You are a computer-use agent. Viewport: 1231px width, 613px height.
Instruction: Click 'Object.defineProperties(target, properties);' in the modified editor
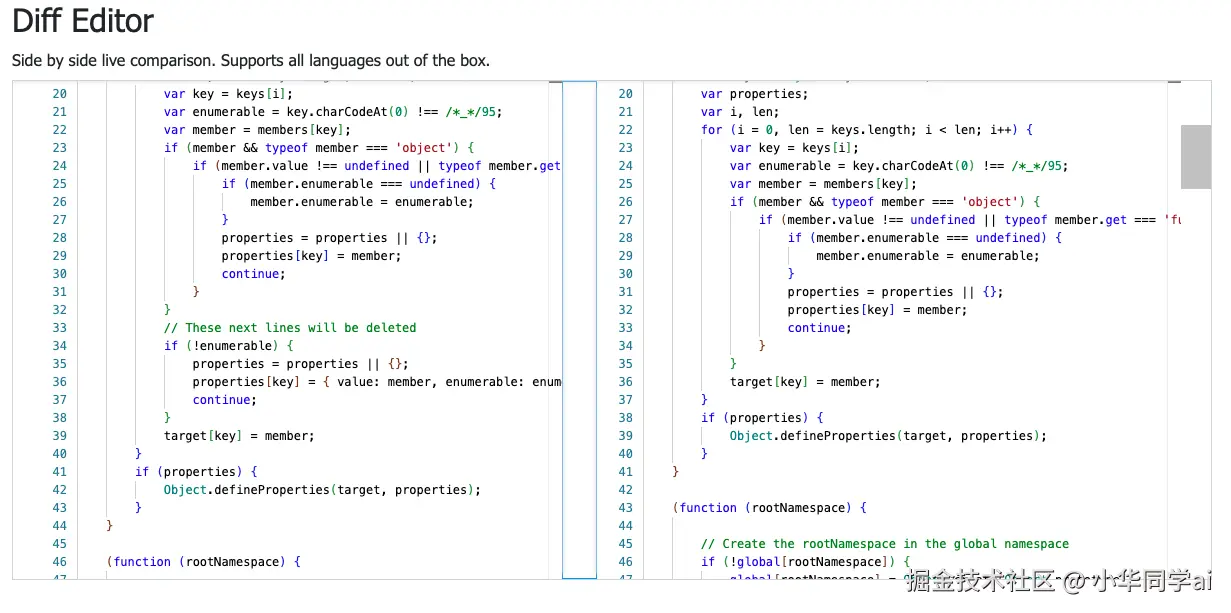click(888, 436)
